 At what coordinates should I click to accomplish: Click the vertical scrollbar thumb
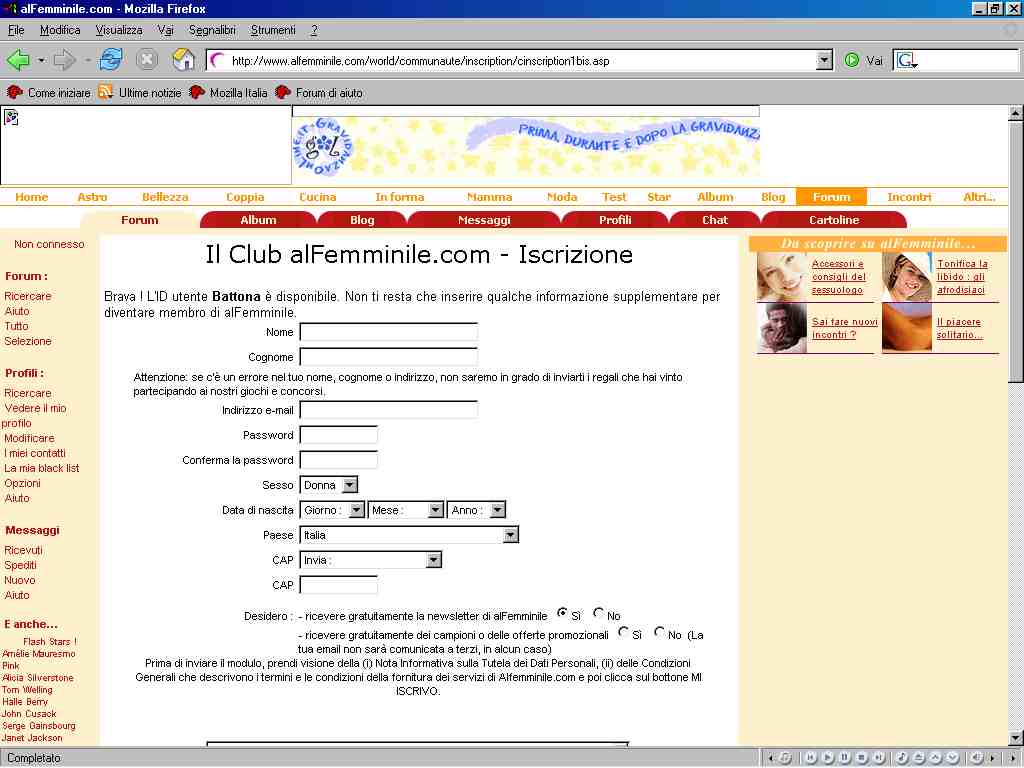[x=1016, y=251]
